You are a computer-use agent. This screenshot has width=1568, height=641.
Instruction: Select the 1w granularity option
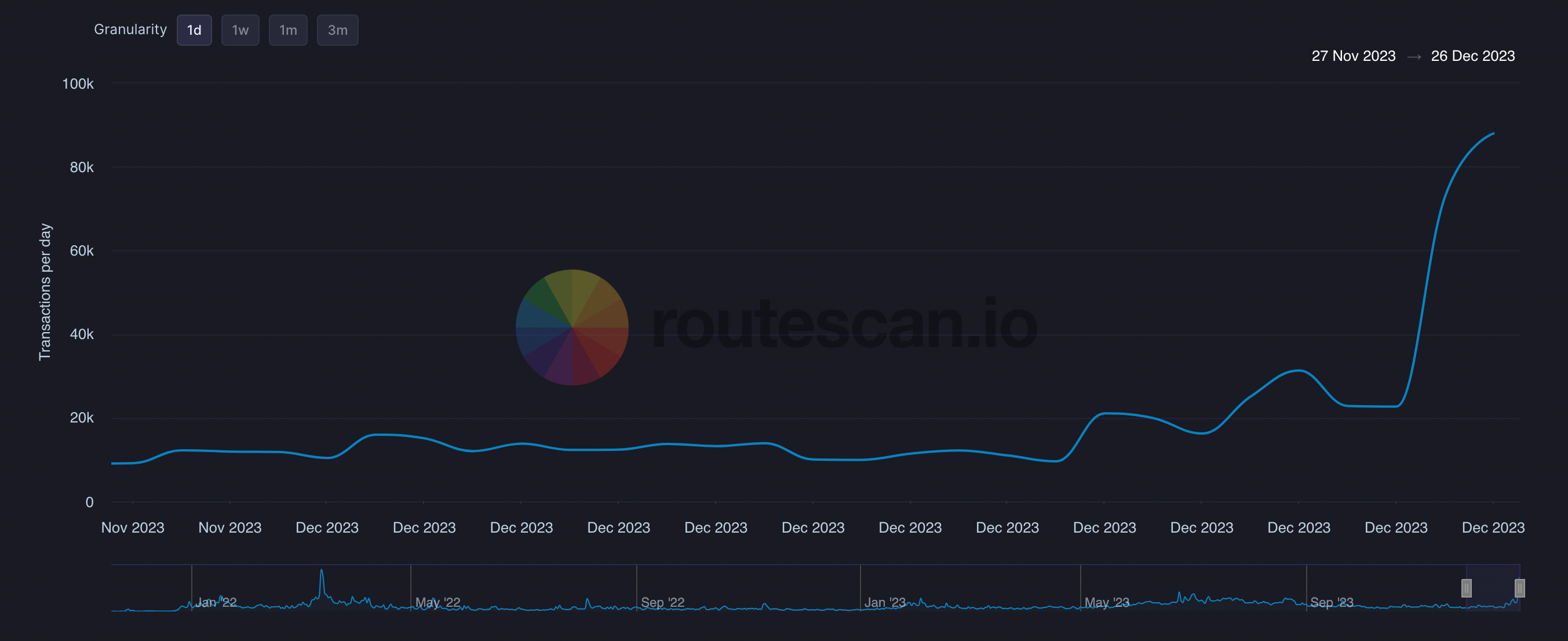(240, 30)
